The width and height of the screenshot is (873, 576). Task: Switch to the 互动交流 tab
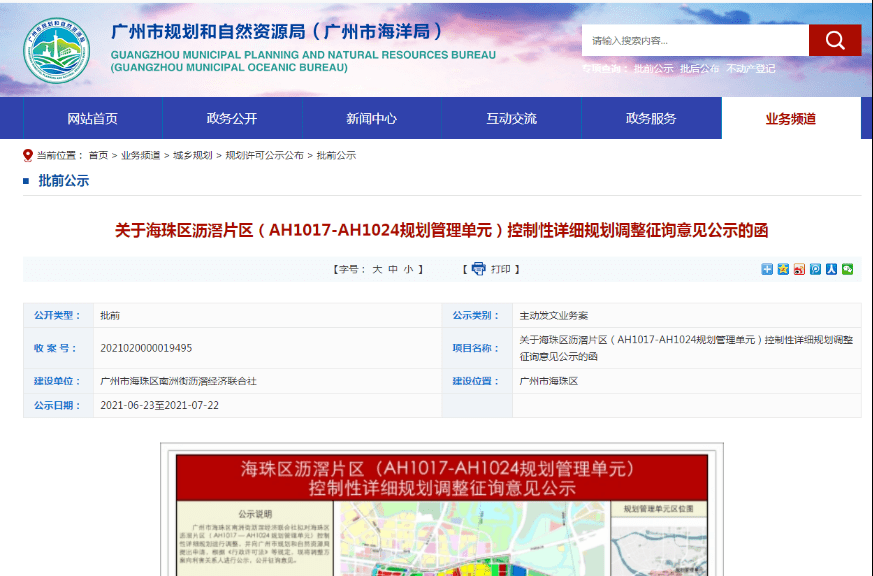(x=511, y=119)
